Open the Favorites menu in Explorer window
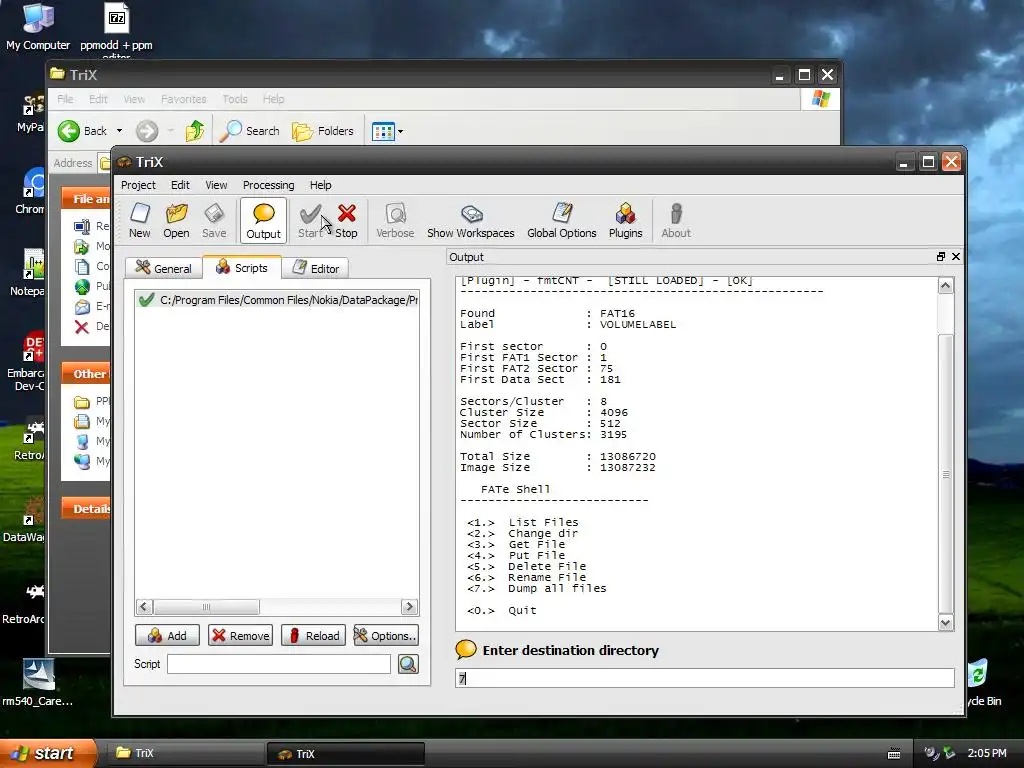Image resolution: width=1024 pixels, height=768 pixels. coord(184,99)
